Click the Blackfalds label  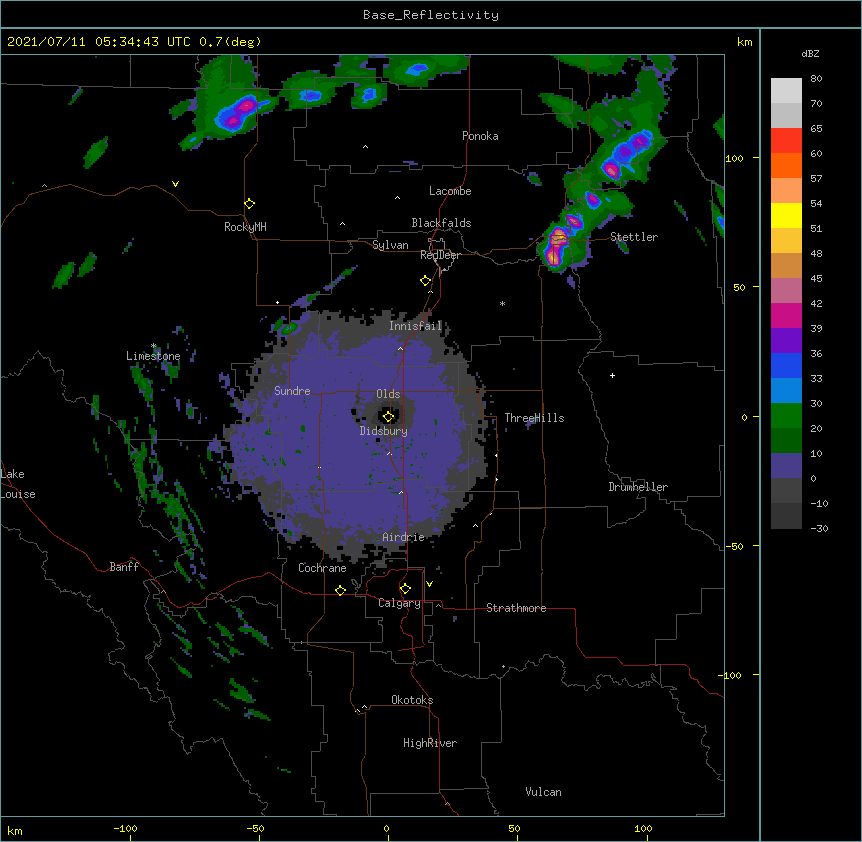pyautogui.click(x=441, y=223)
